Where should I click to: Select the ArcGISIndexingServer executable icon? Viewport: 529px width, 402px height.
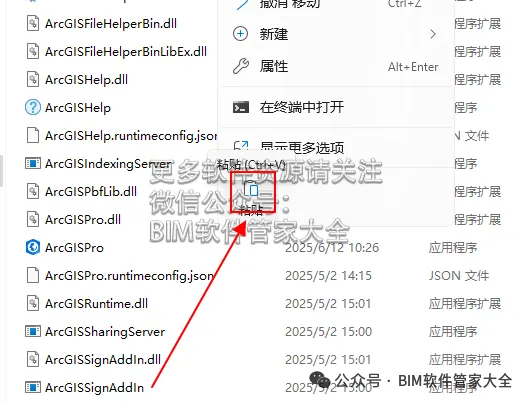(x=33, y=164)
